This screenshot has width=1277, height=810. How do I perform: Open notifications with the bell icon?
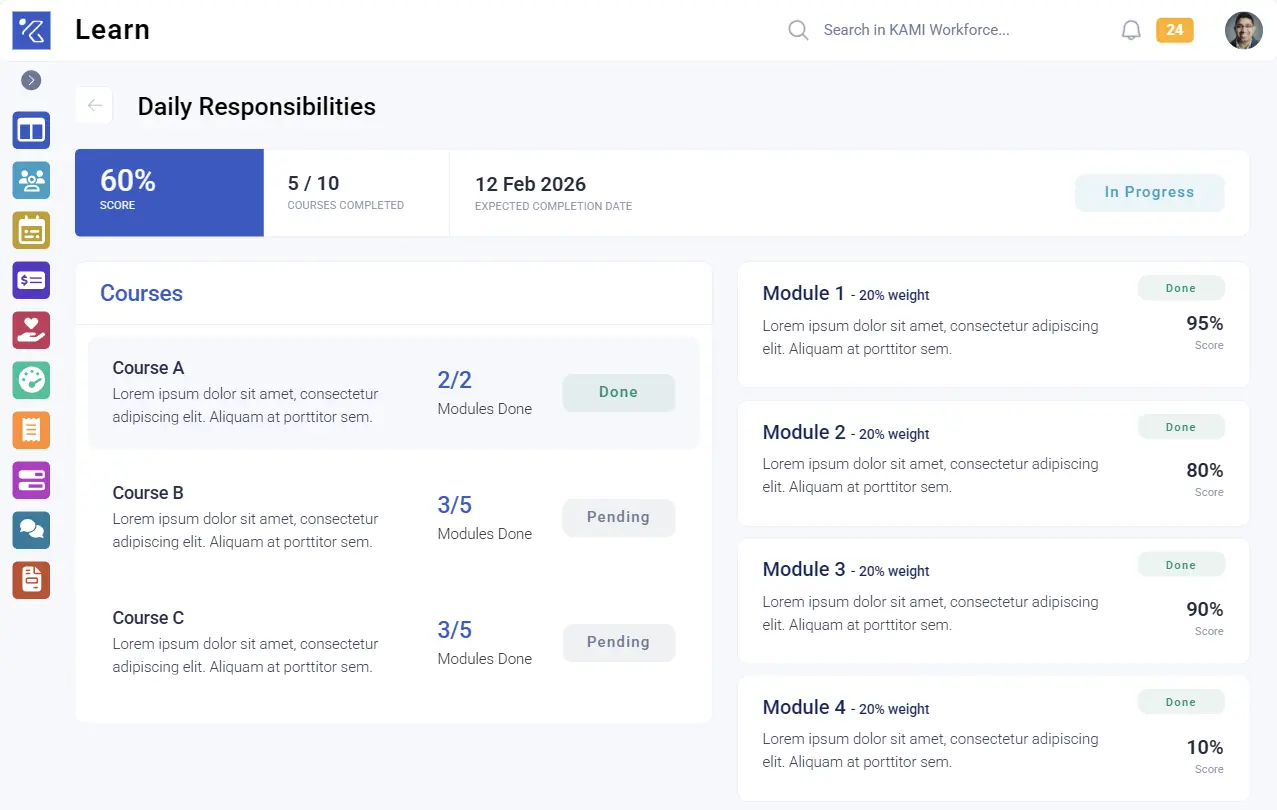click(x=1131, y=30)
